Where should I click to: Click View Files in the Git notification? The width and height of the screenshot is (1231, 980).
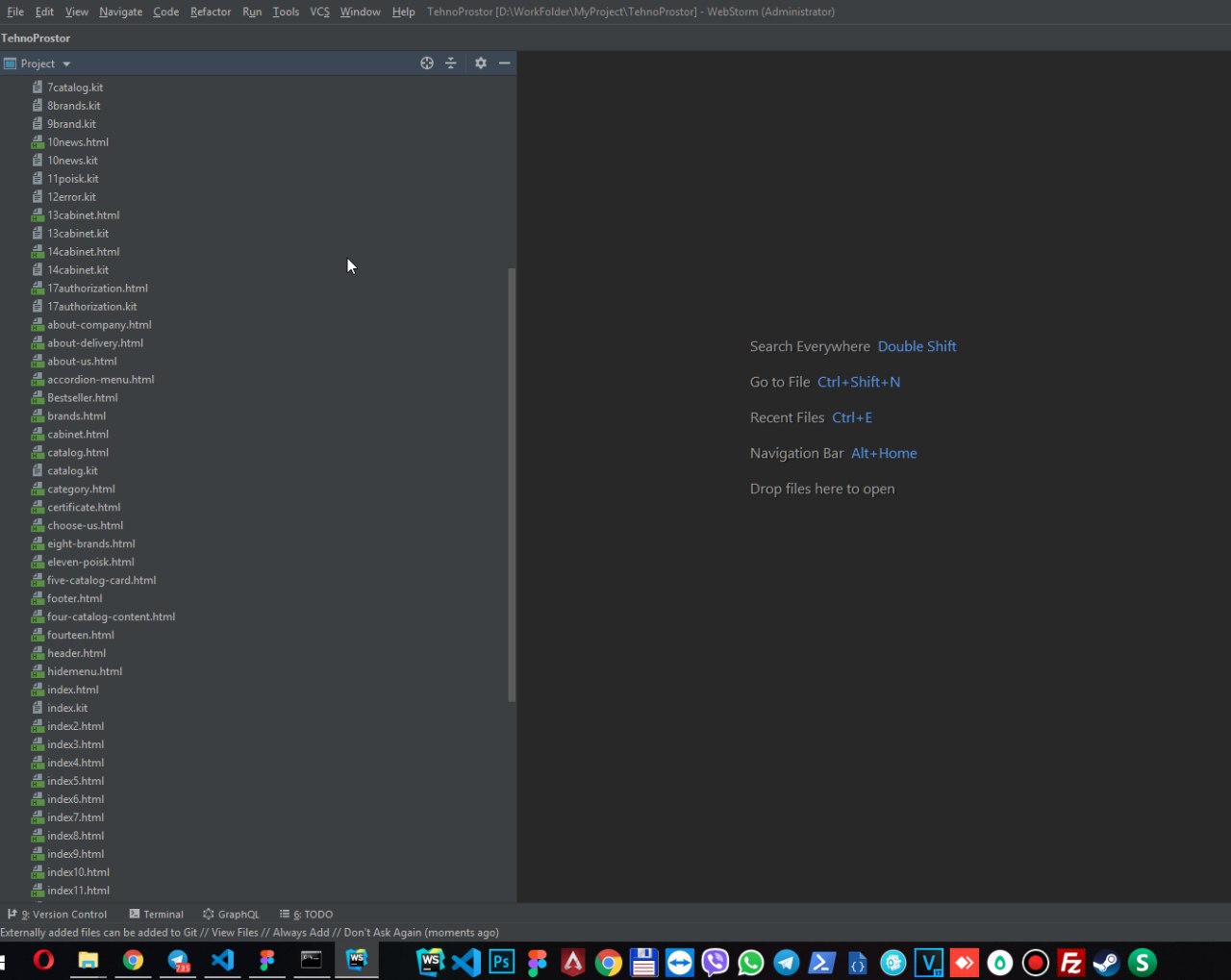(235, 933)
